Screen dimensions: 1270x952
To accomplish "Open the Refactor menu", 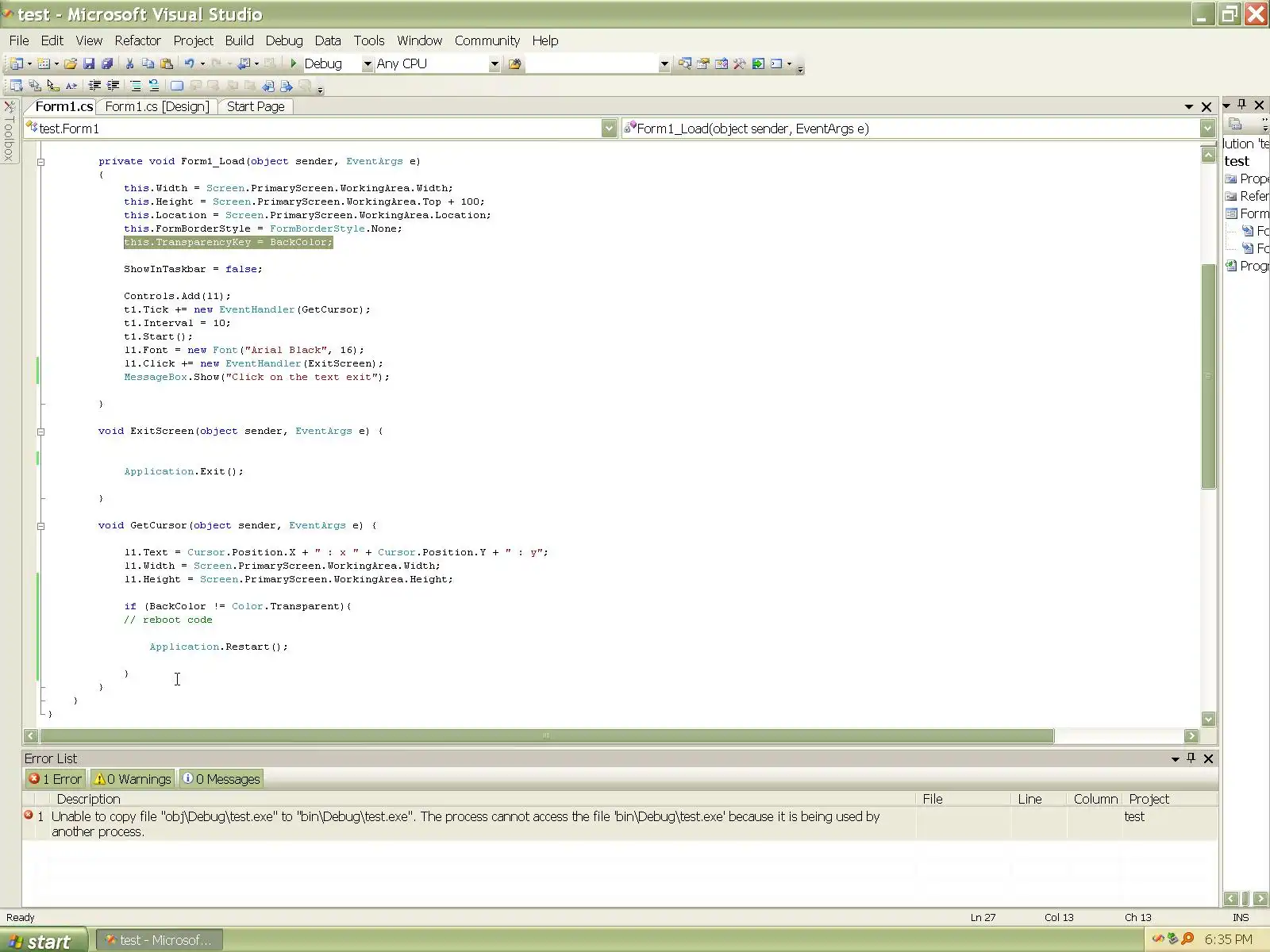I will point(137,40).
